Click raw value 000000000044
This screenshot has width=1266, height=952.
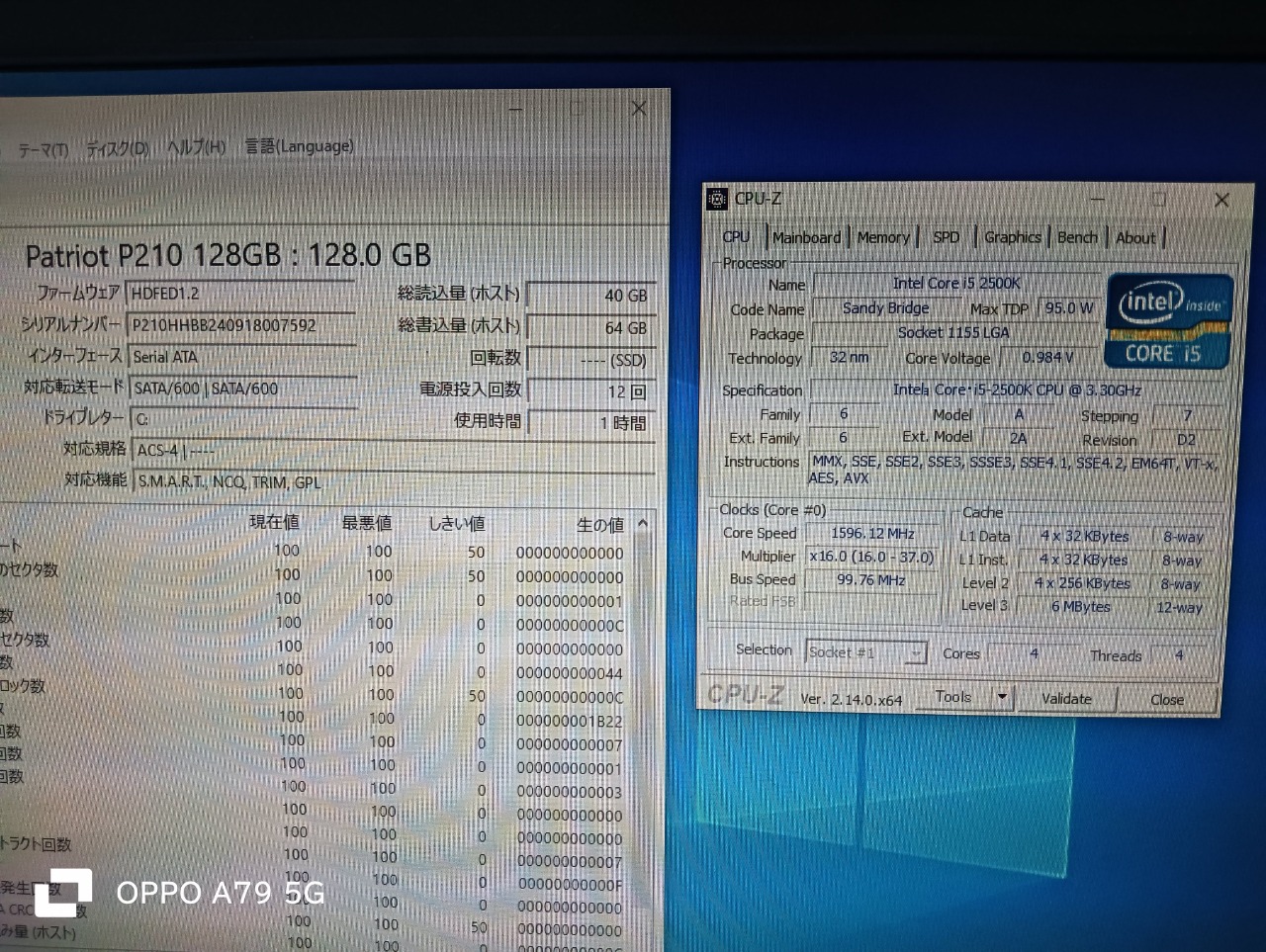pos(570,673)
